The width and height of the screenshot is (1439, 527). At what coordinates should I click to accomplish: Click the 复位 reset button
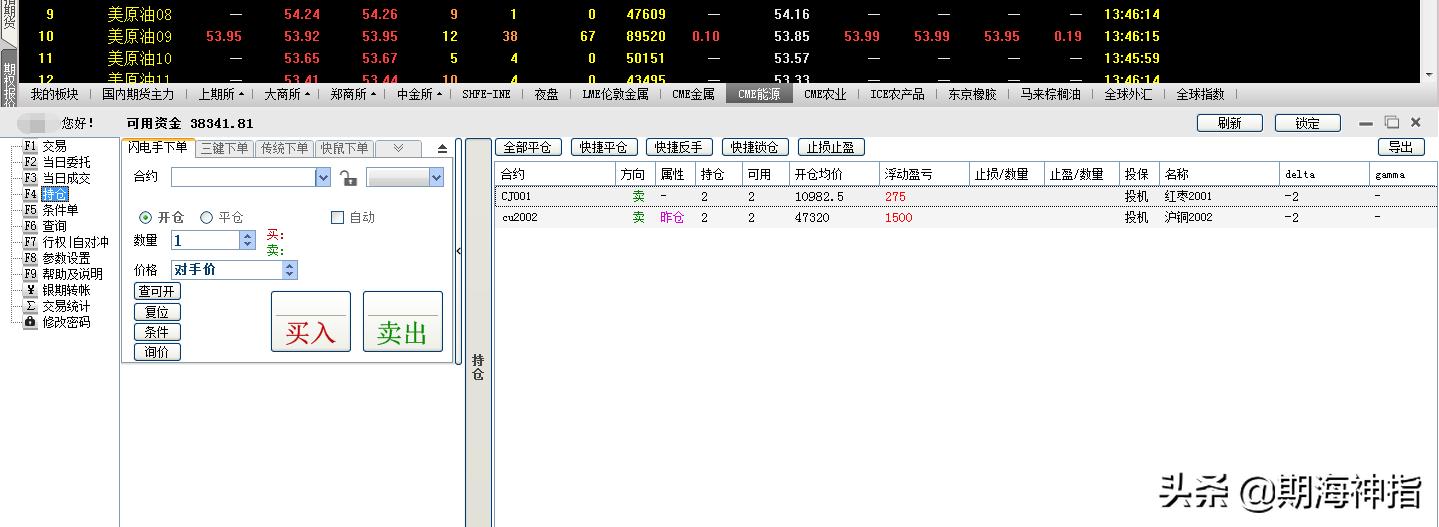point(157,312)
